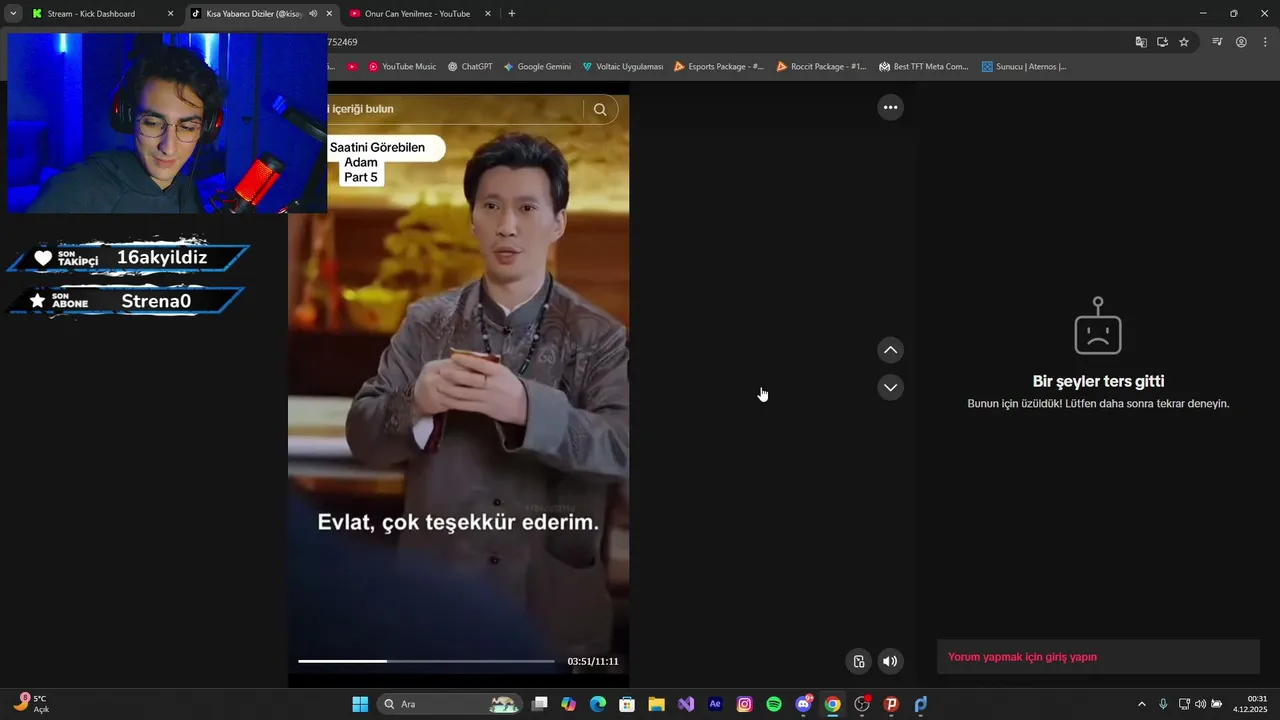1280x720 pixels.
Task: Go to next video with down chevron
Action: [890, 387]
